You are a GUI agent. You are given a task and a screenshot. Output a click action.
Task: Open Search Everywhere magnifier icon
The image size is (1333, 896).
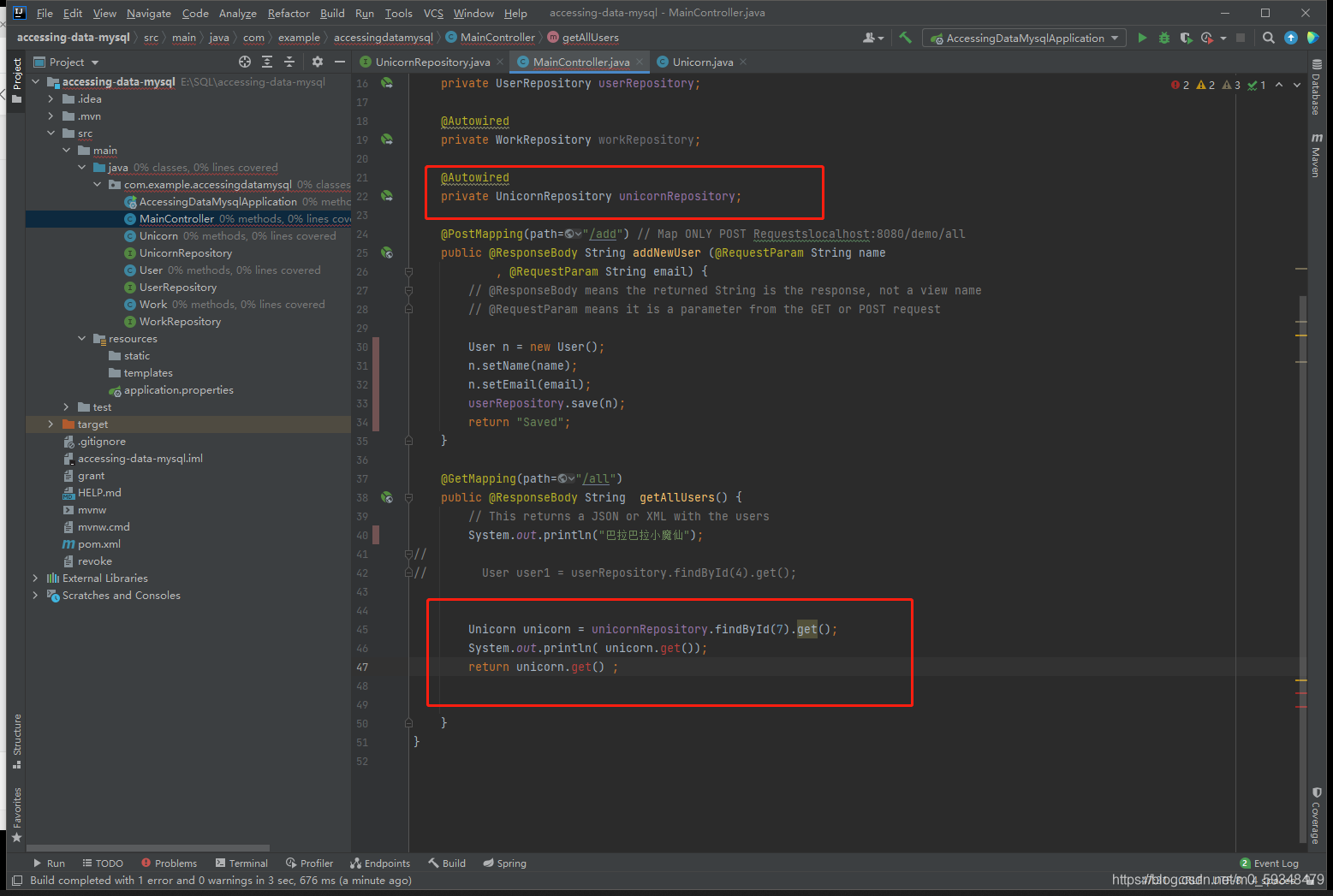point(1268,38)
